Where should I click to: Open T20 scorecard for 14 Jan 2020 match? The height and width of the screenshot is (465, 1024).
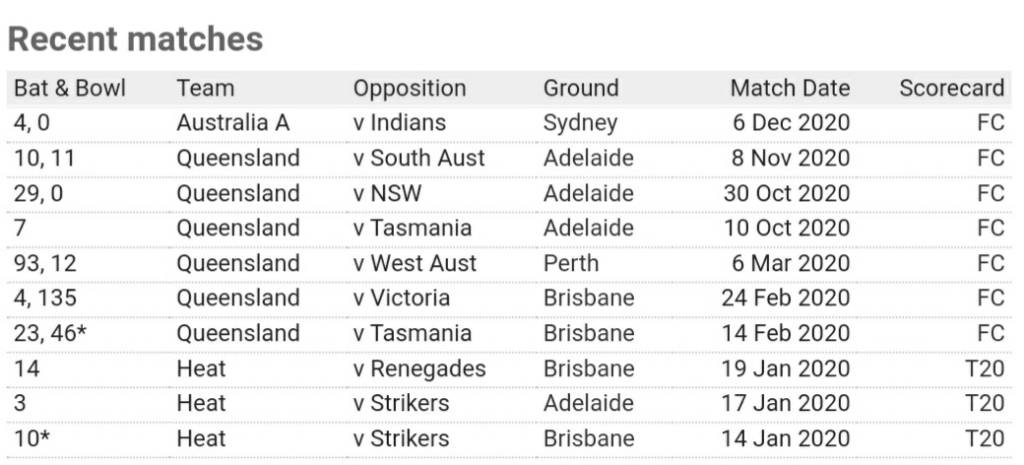985,438
